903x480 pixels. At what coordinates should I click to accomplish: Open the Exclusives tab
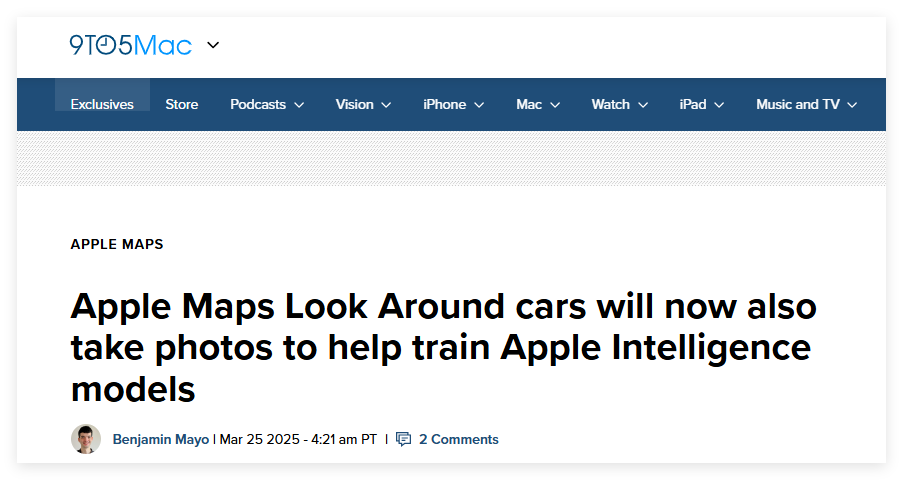coord(102,104)
